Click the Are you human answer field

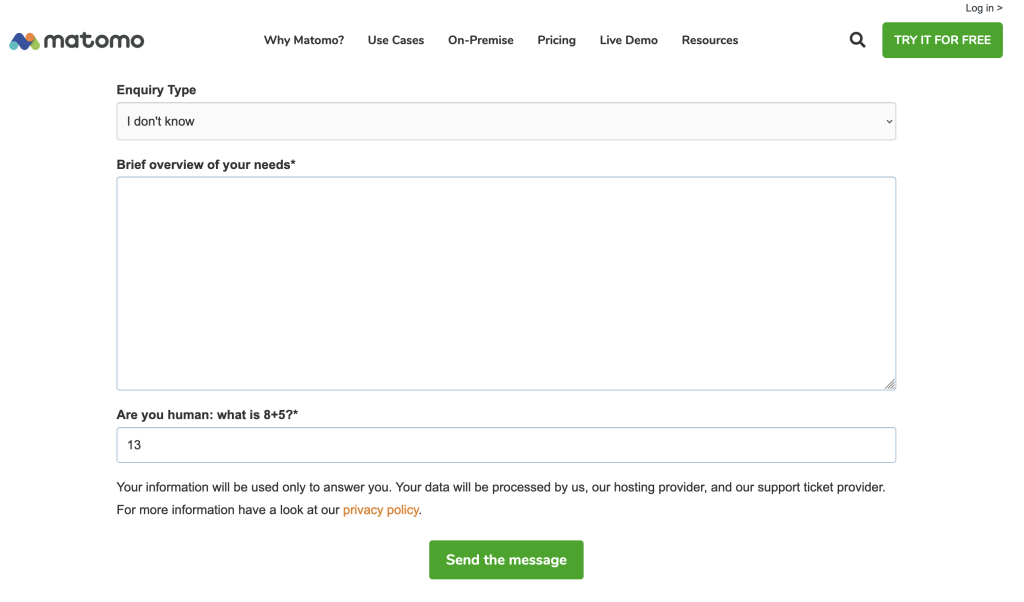pyautogui.click(x=506, y=445)
